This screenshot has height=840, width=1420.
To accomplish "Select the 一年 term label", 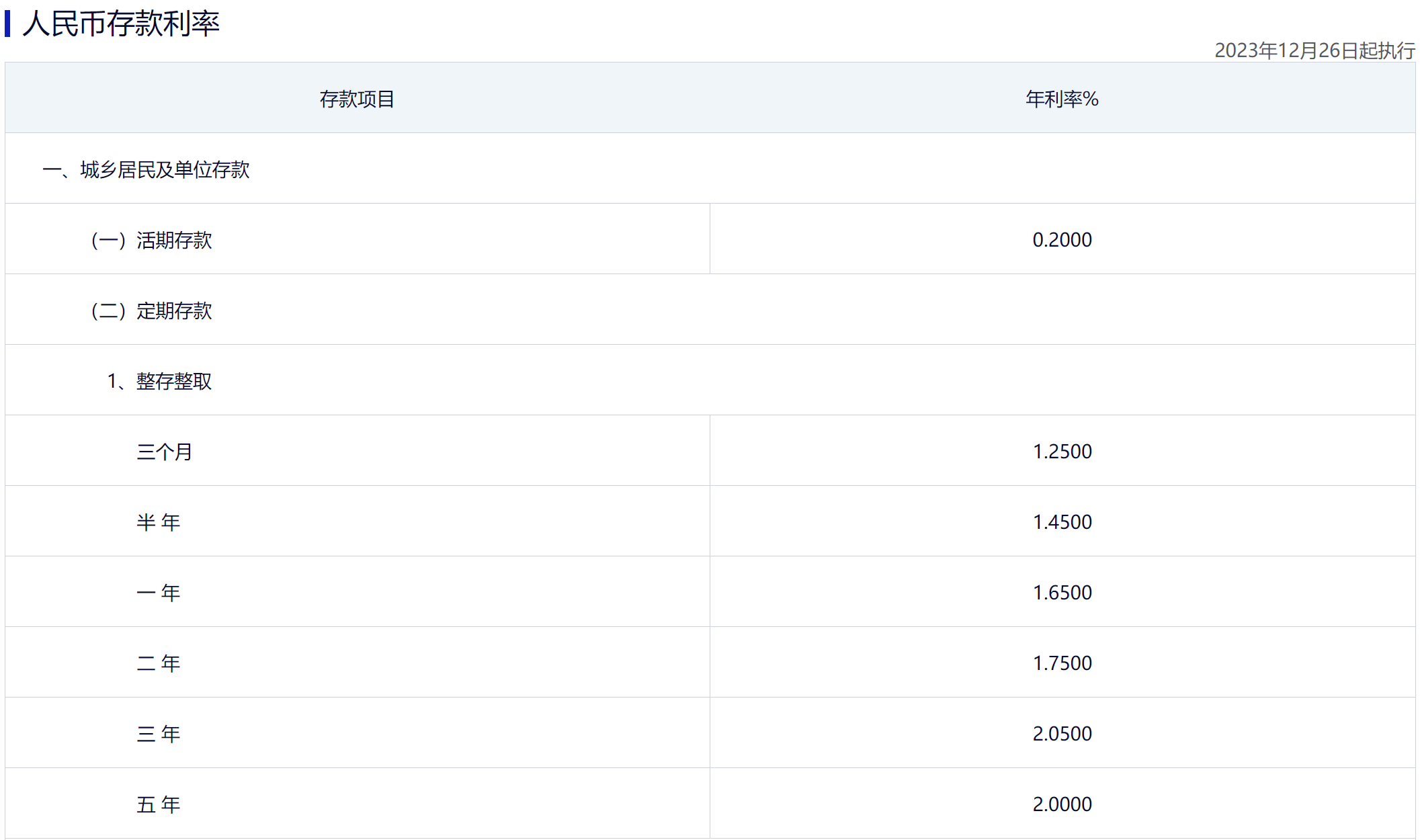I will [159, 593].
